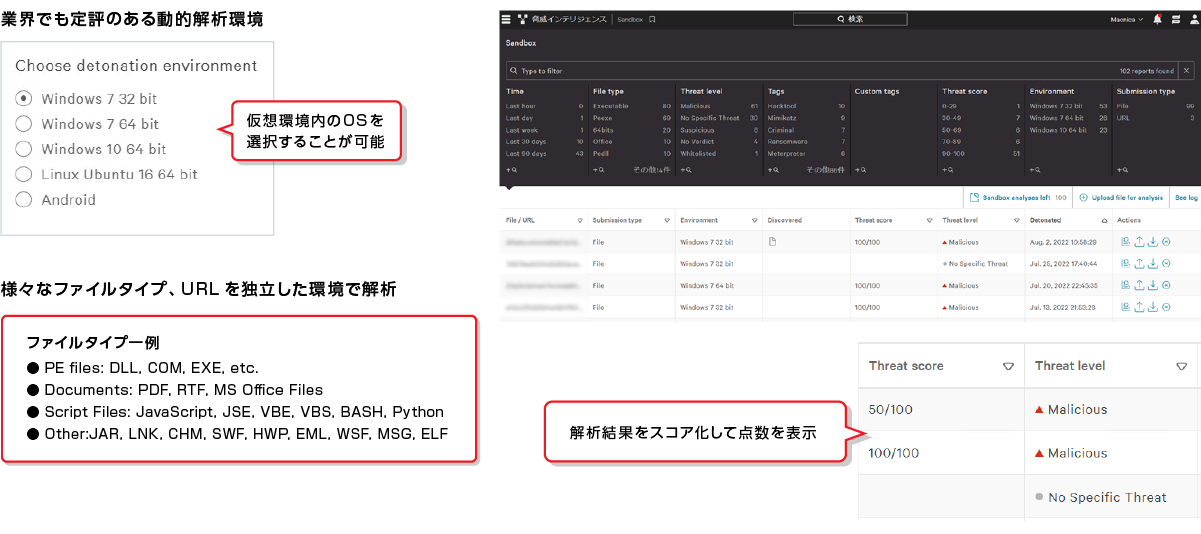Screen dimensions: 1201x534
Task: Open the hamburger menu in the top bar
Action: [x=506, y=19]
